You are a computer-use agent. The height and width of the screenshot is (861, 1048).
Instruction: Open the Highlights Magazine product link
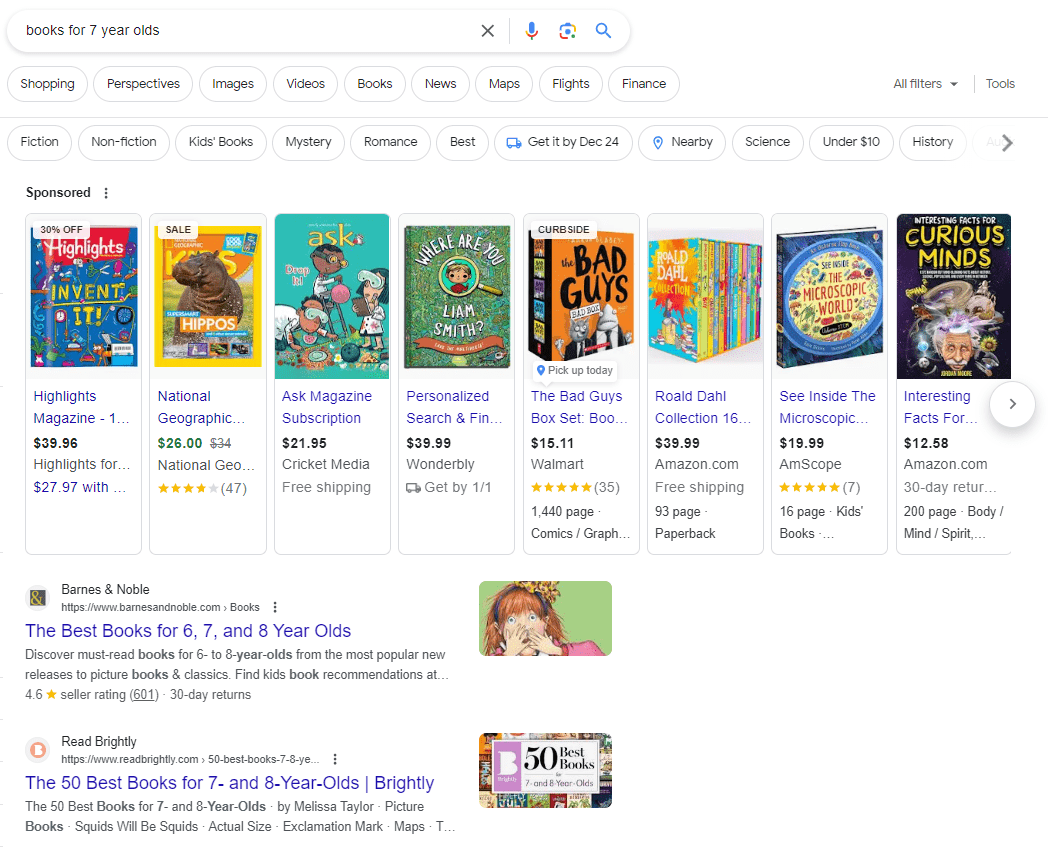(x=82, y=407)
